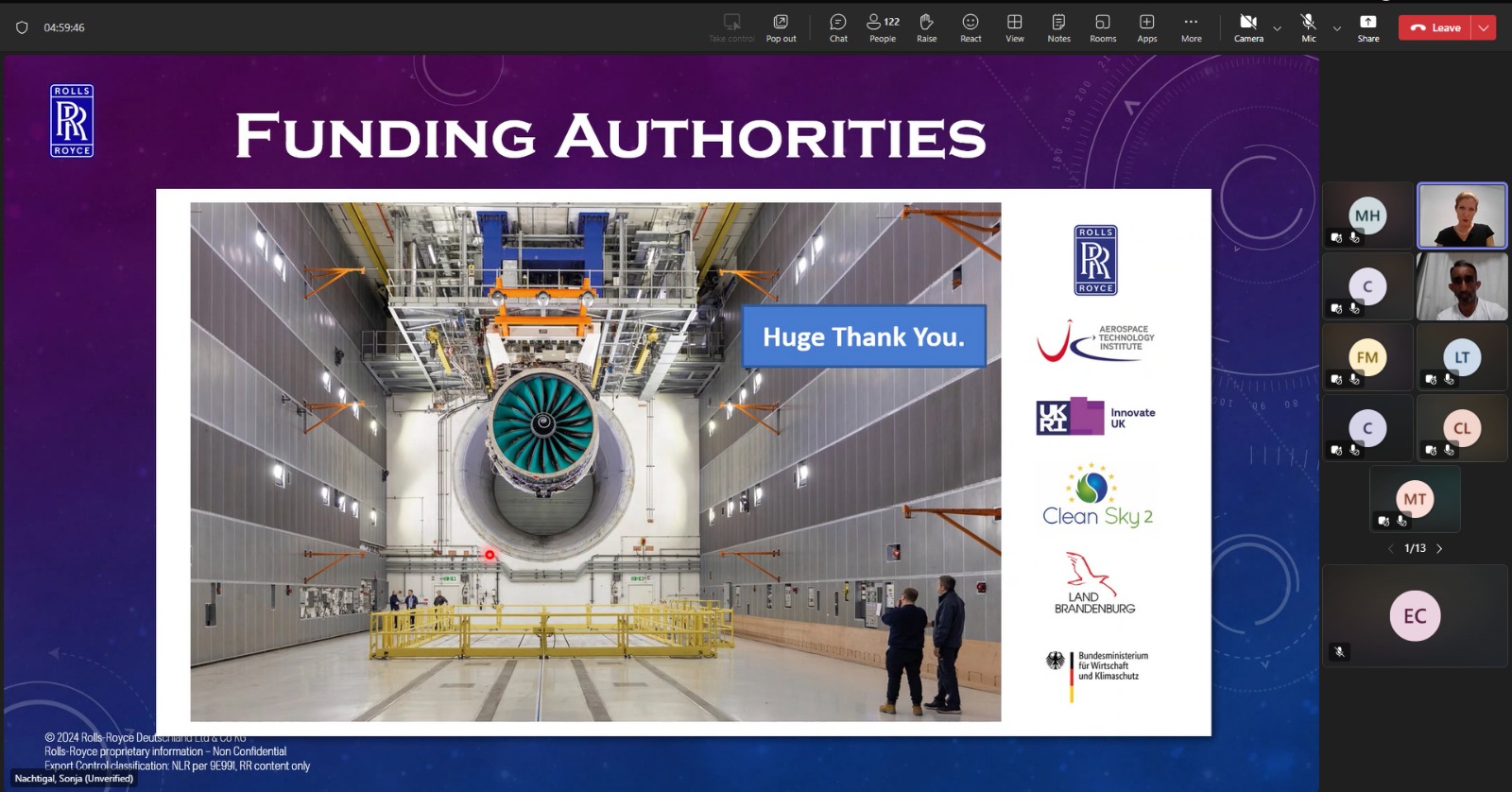Click the Clean Sky 2 logo on the slide

(1096, 495)
